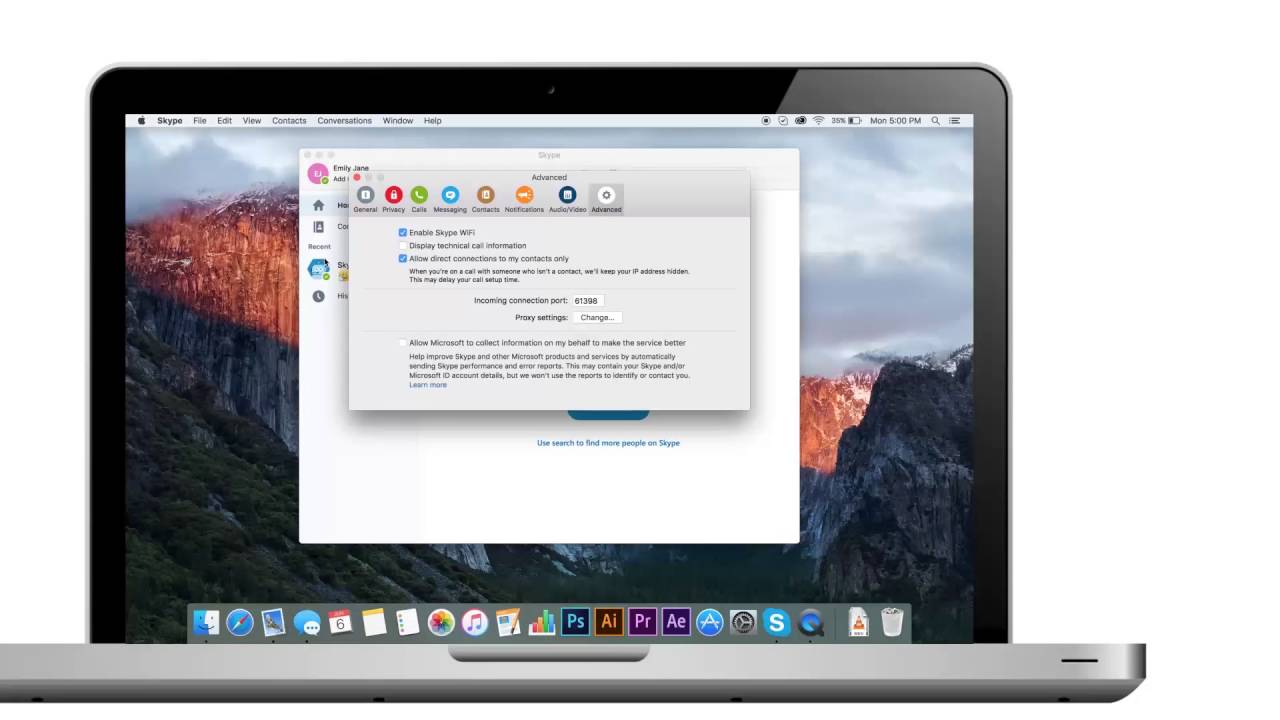Open the Privacy preferences pane
This screenshot has height=720, width=1280.
[393, 199]
